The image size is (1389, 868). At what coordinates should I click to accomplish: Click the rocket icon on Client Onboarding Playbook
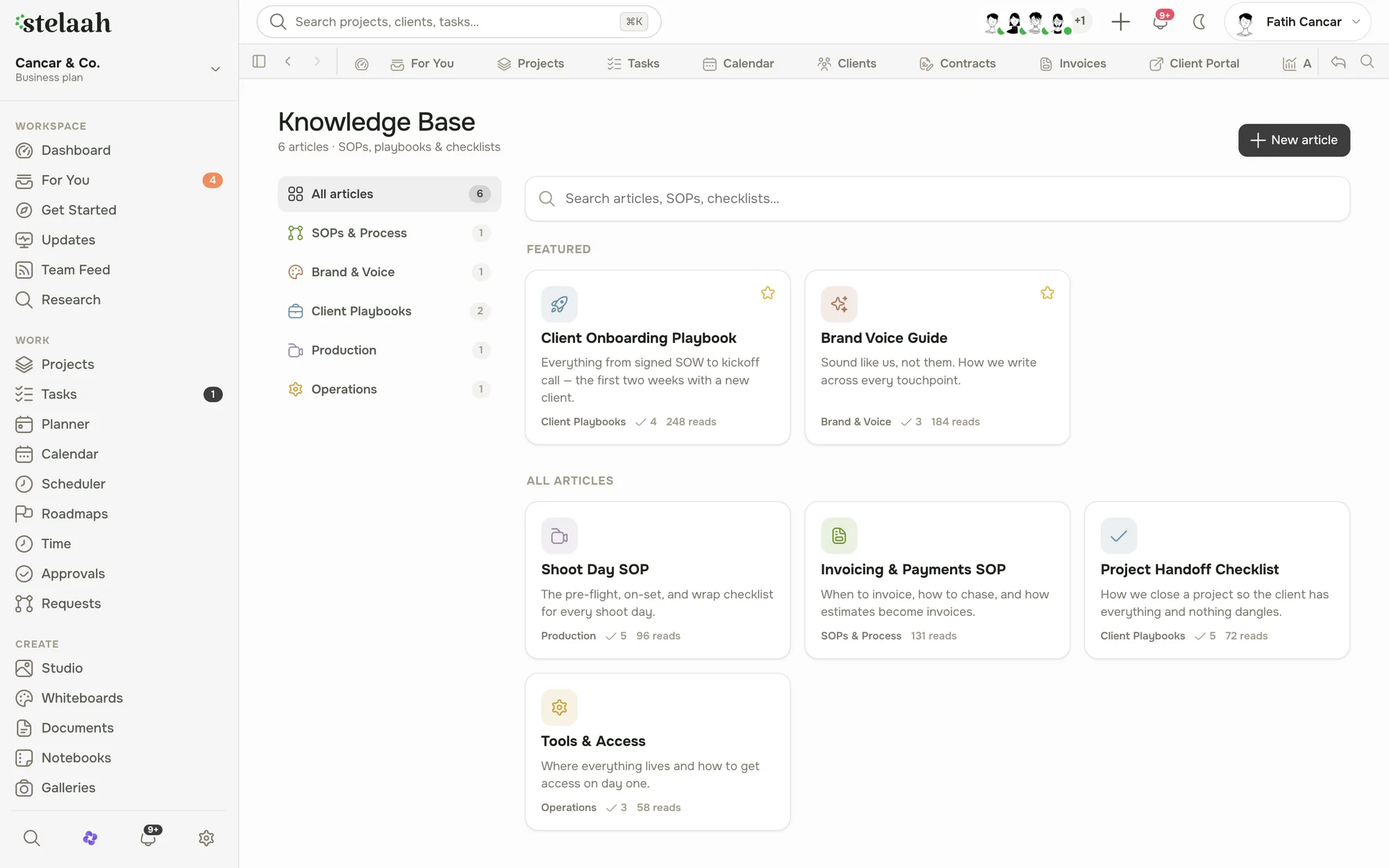click(559, 304)
